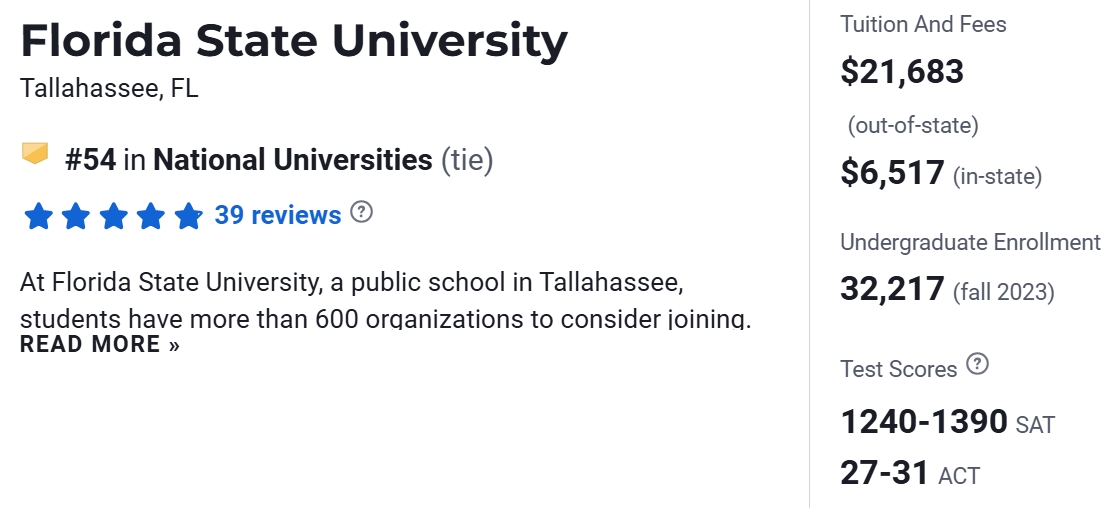
Task: Click the 27-31 ACT score range
Action: click(885, 473)
